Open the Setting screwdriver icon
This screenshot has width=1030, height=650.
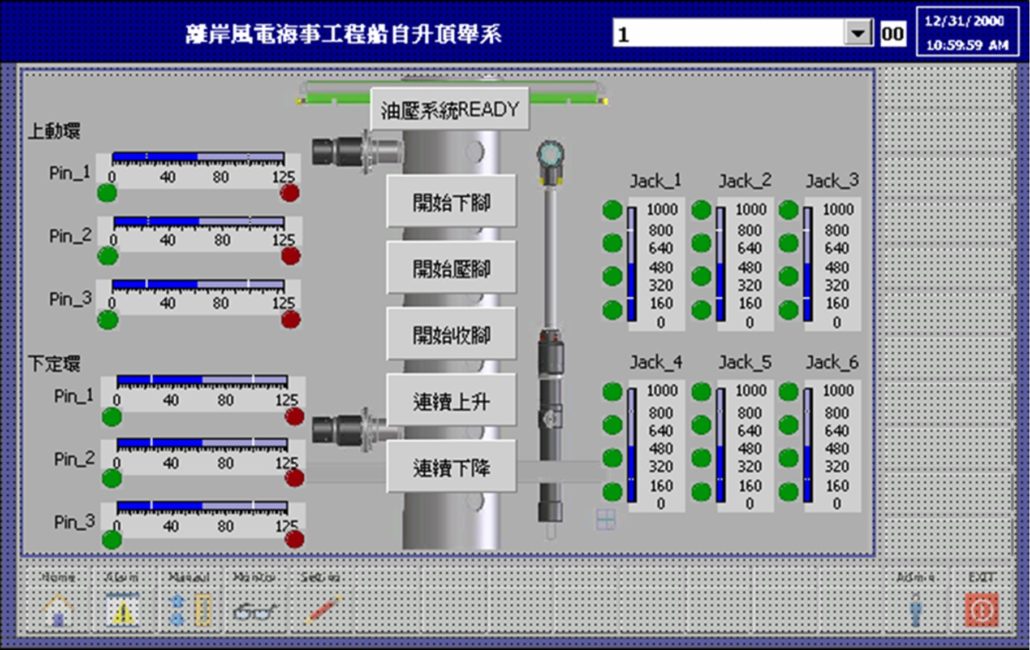pos(323,611)
